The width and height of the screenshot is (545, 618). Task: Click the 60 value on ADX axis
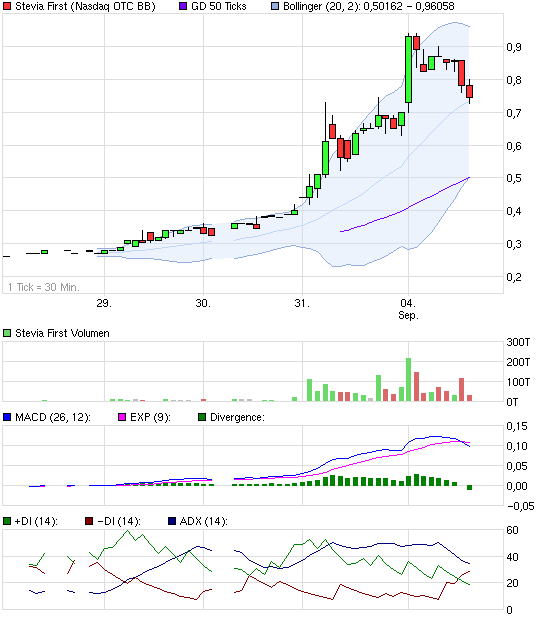coord(512,530)
